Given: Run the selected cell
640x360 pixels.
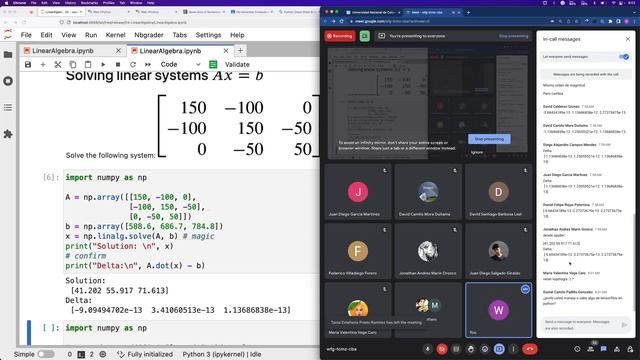Looking at the screenshot, I should tap(103, 64).
